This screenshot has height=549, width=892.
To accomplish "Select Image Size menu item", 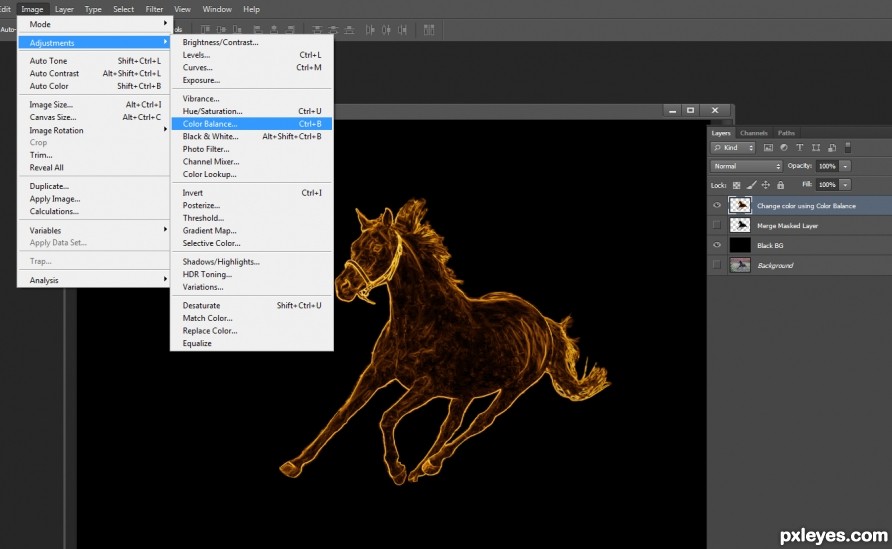I will (x=94, y=104).
